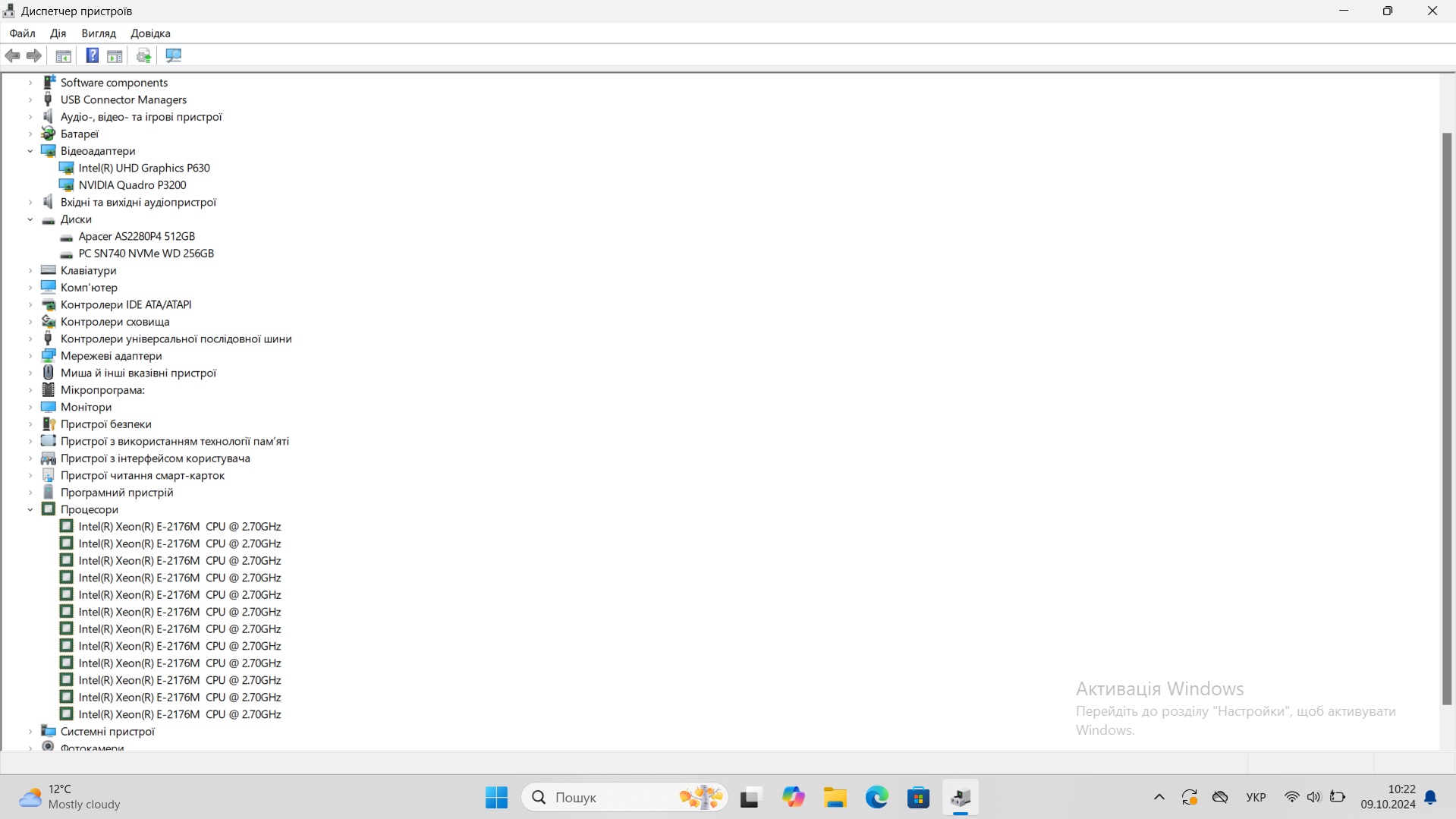Select Миша й інші вказівні пристрої
The image size is (1456, 819).
pyautogui.click(x=138, y=373)
